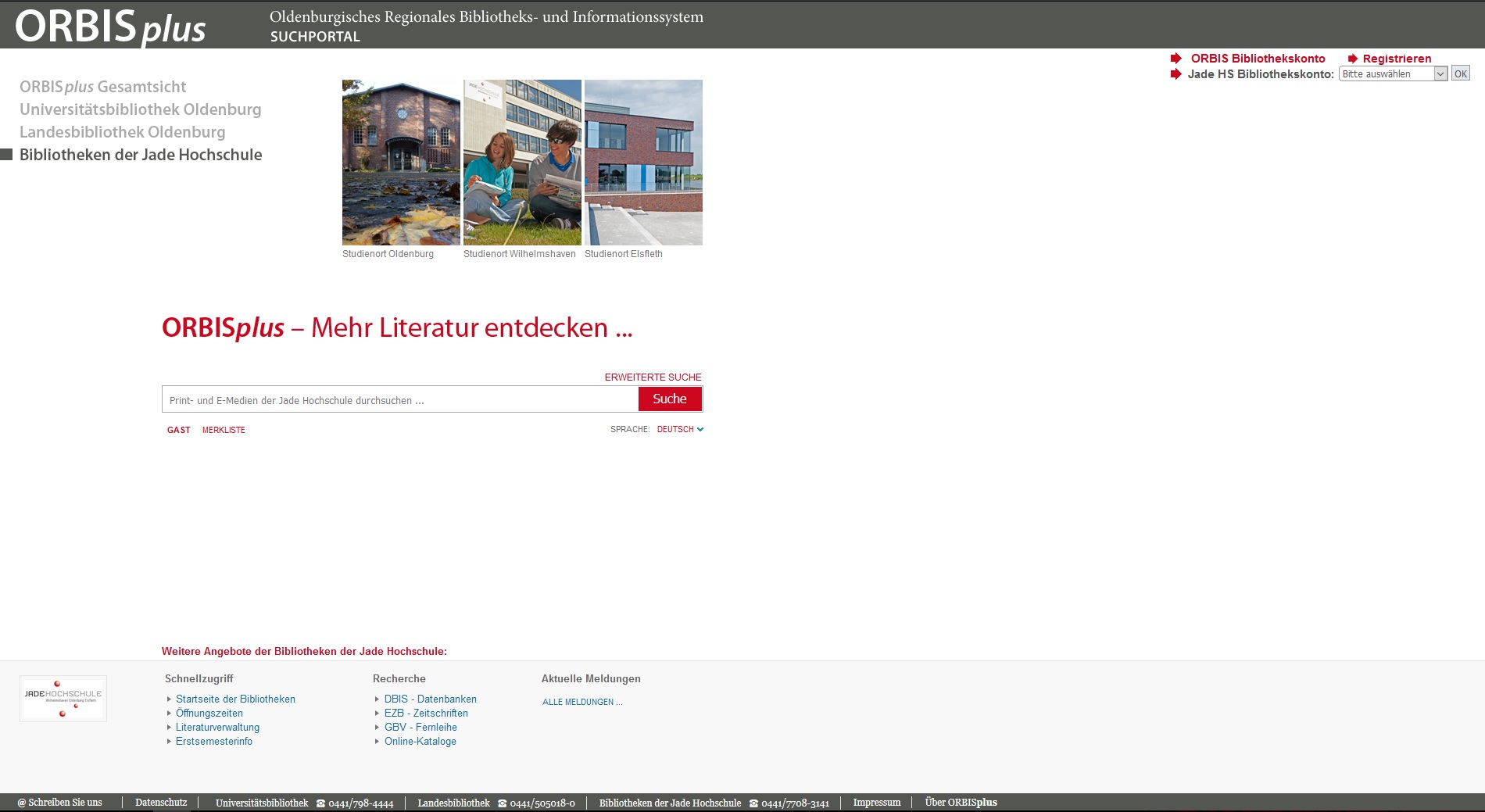Click the Jade Hochschule logo
This screenshot has height=812, width=1485.
pyautogui.click(x=63, y=699)
